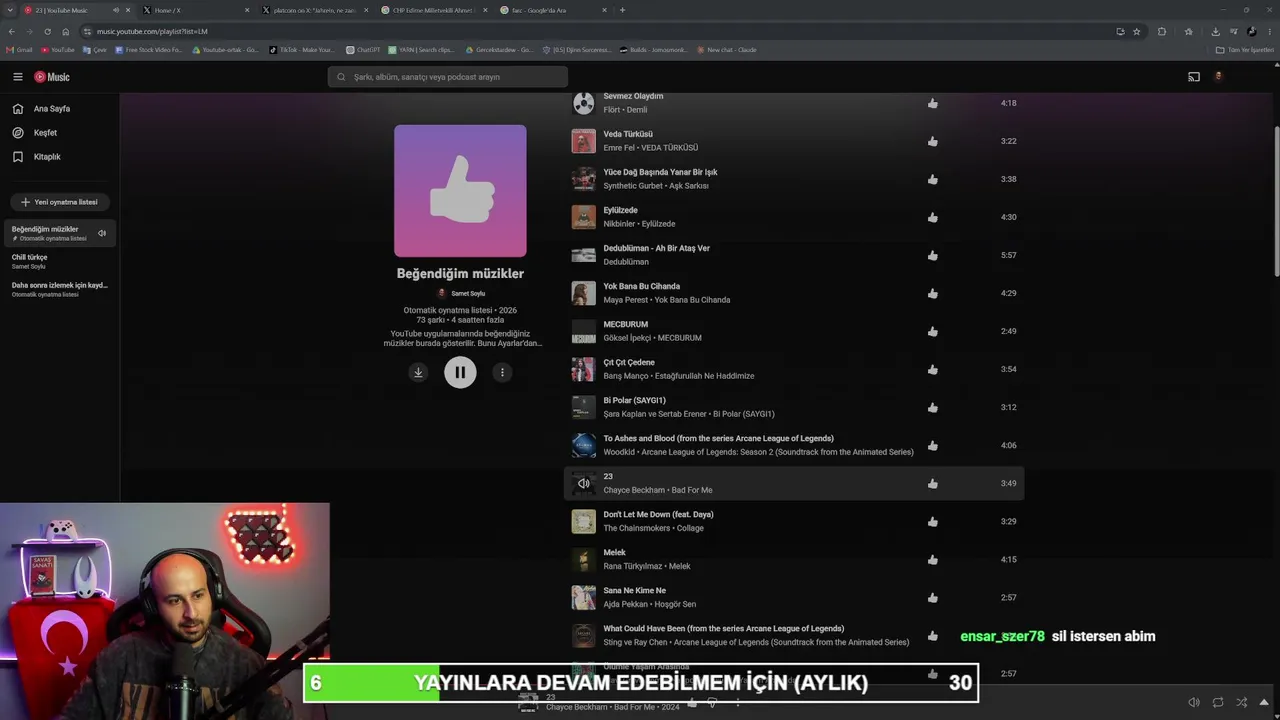Toggle shuffle in the player bar
Viewport: 1280px width, 720px height.
point(1242,702)
